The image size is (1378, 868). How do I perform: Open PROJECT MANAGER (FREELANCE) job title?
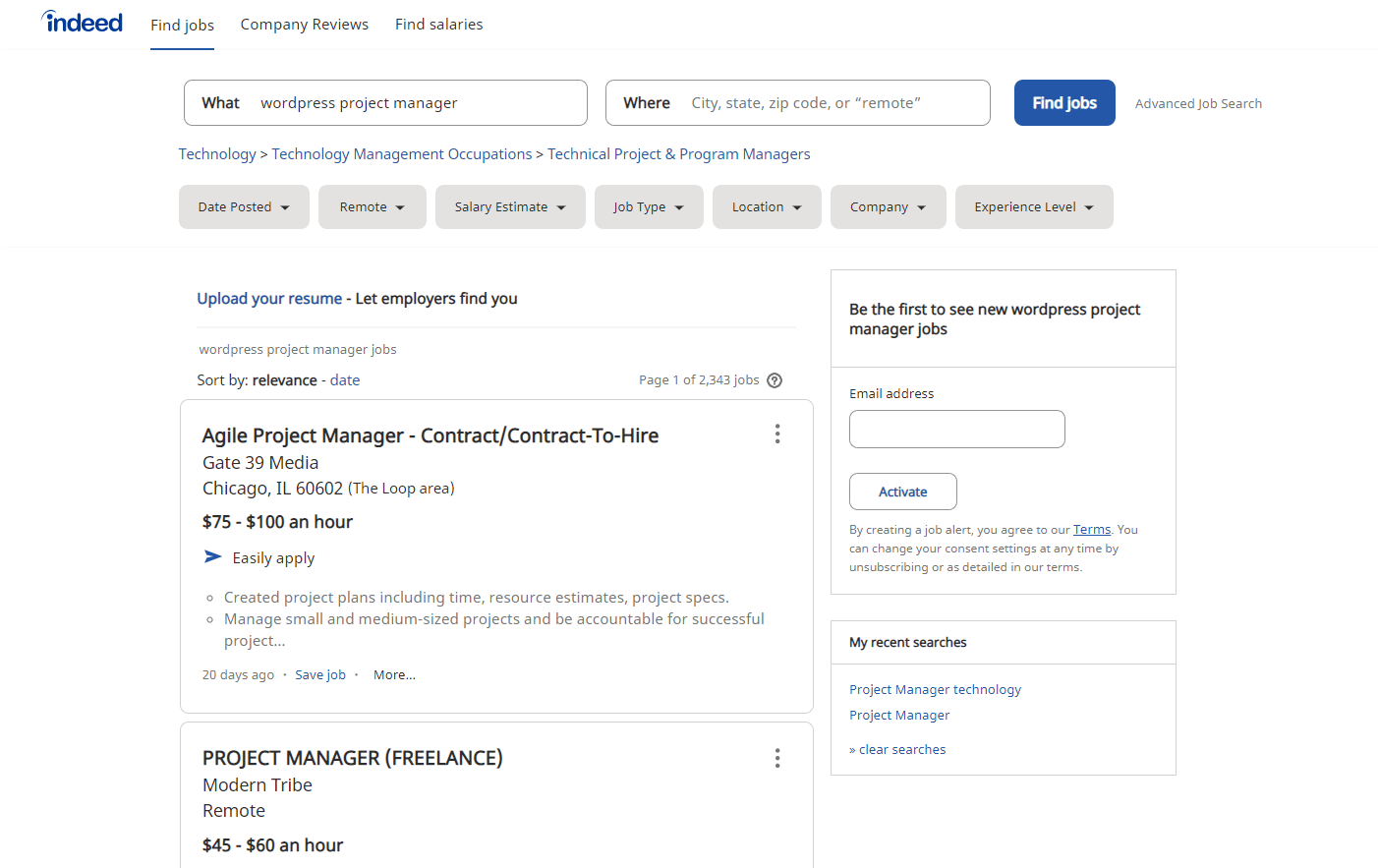pyautogui.click(x=353, y=758)
